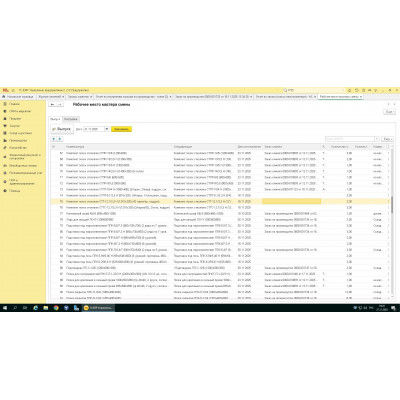Expand the "Ещё" dropdown above the table
The width and height of the screenshot is (400, 400).
click(x=387, y=139)
